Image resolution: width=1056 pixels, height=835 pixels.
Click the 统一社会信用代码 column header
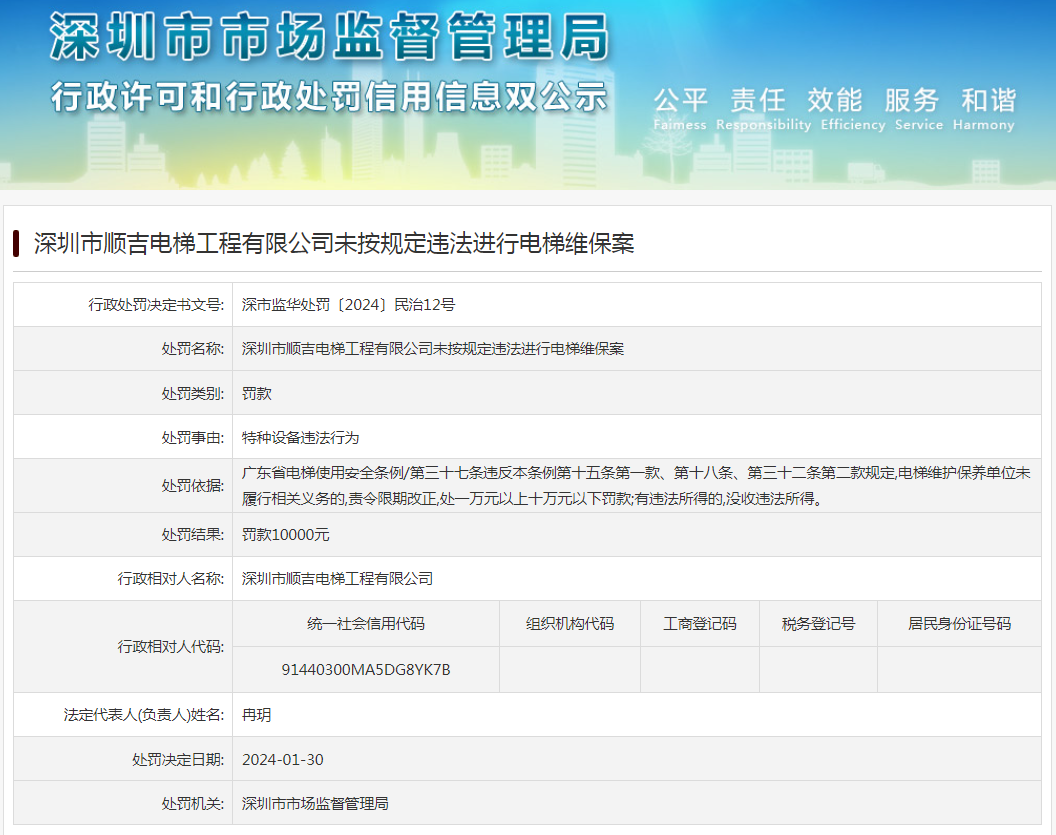(x=366, y=624)
